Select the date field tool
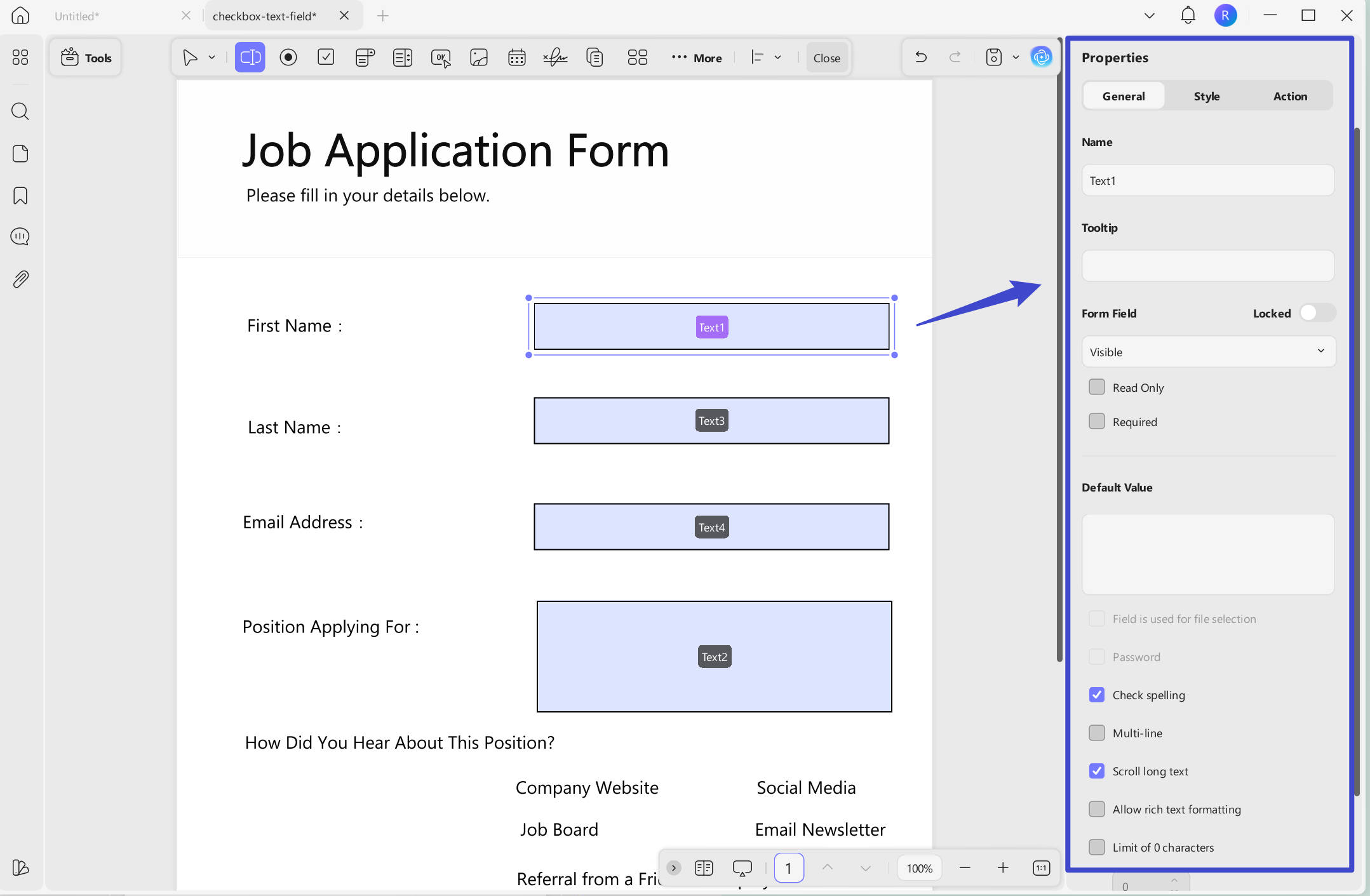Screen dimensions: 1370x896 (516, 58)
